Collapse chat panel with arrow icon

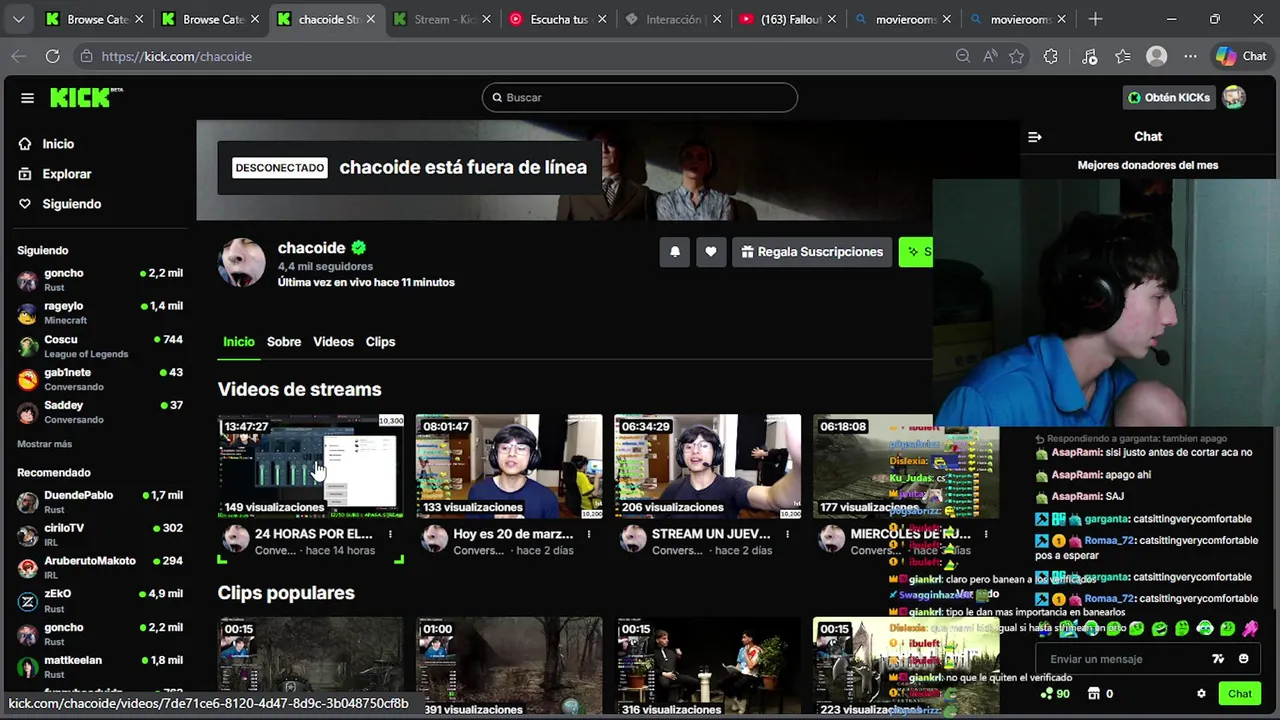(x=1035, y=137)
